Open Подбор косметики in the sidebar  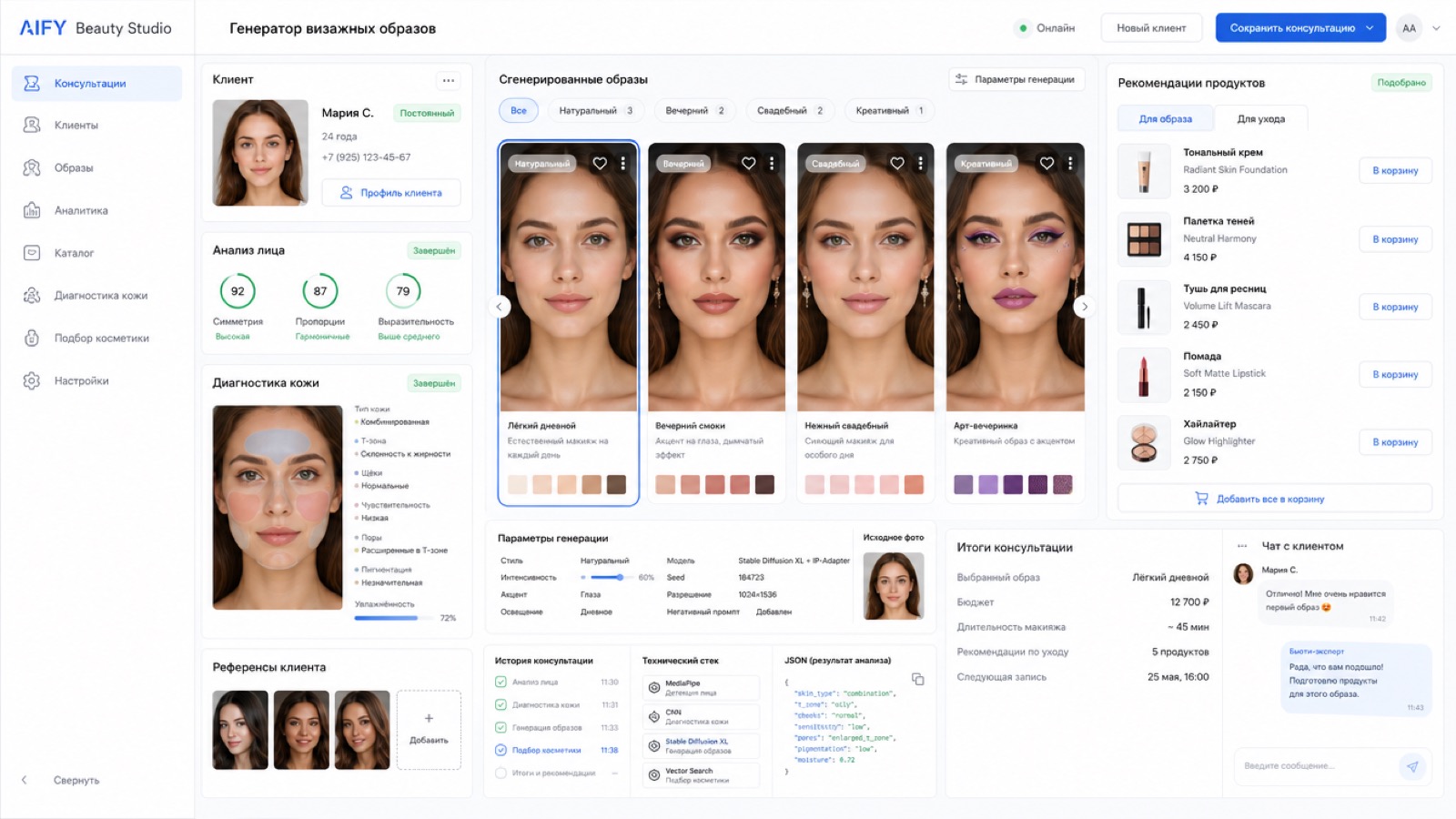point(96,338)
